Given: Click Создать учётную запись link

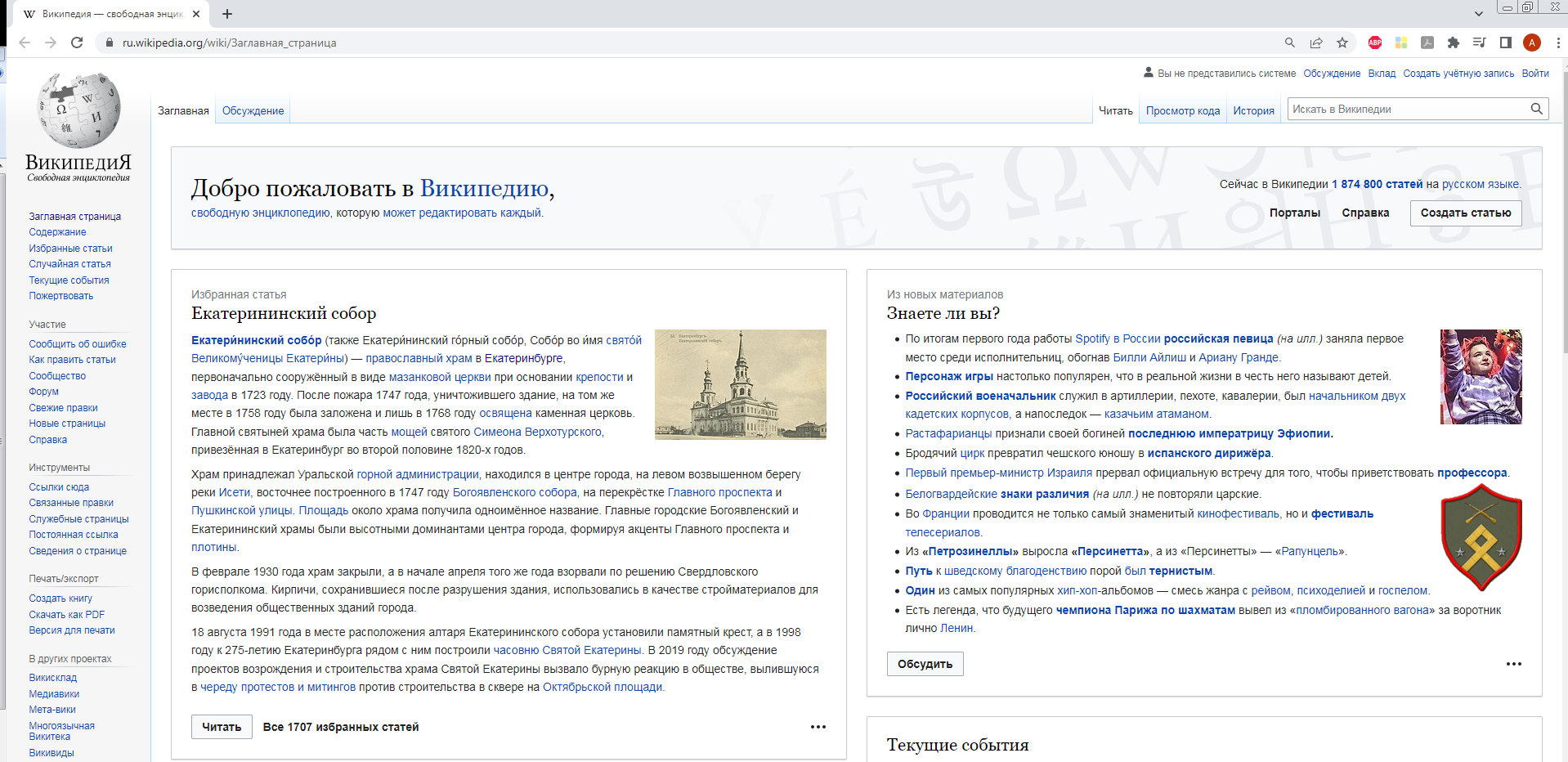Looking at the screenshot, I should tap(1459, 73).
